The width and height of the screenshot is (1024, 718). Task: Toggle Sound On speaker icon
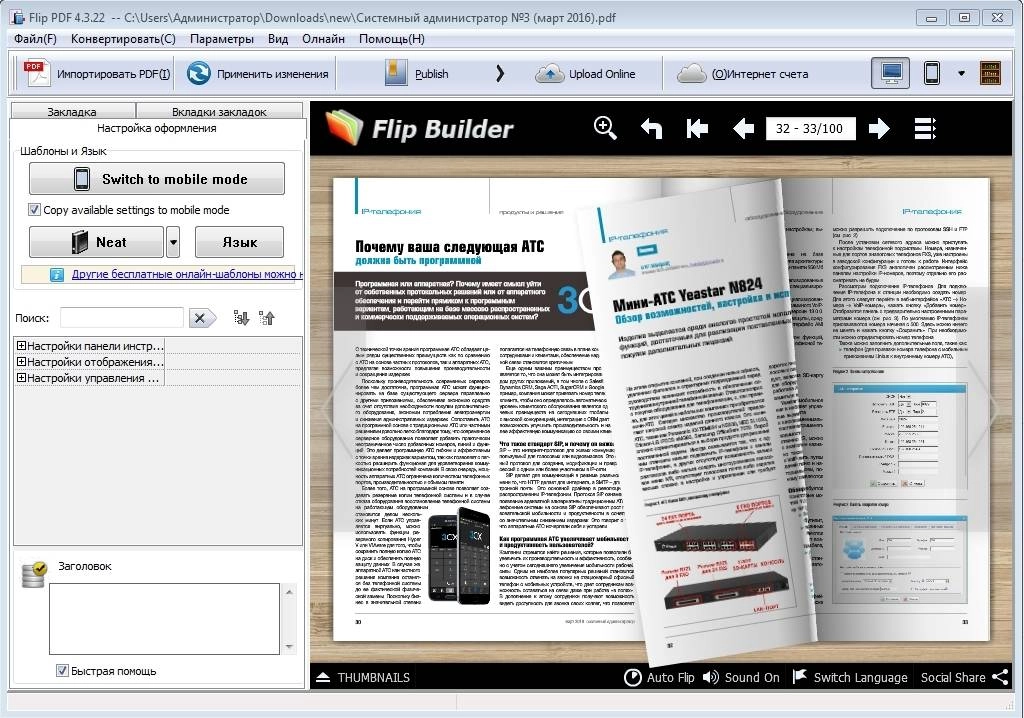pyautogui.click(x=711, y=677)
